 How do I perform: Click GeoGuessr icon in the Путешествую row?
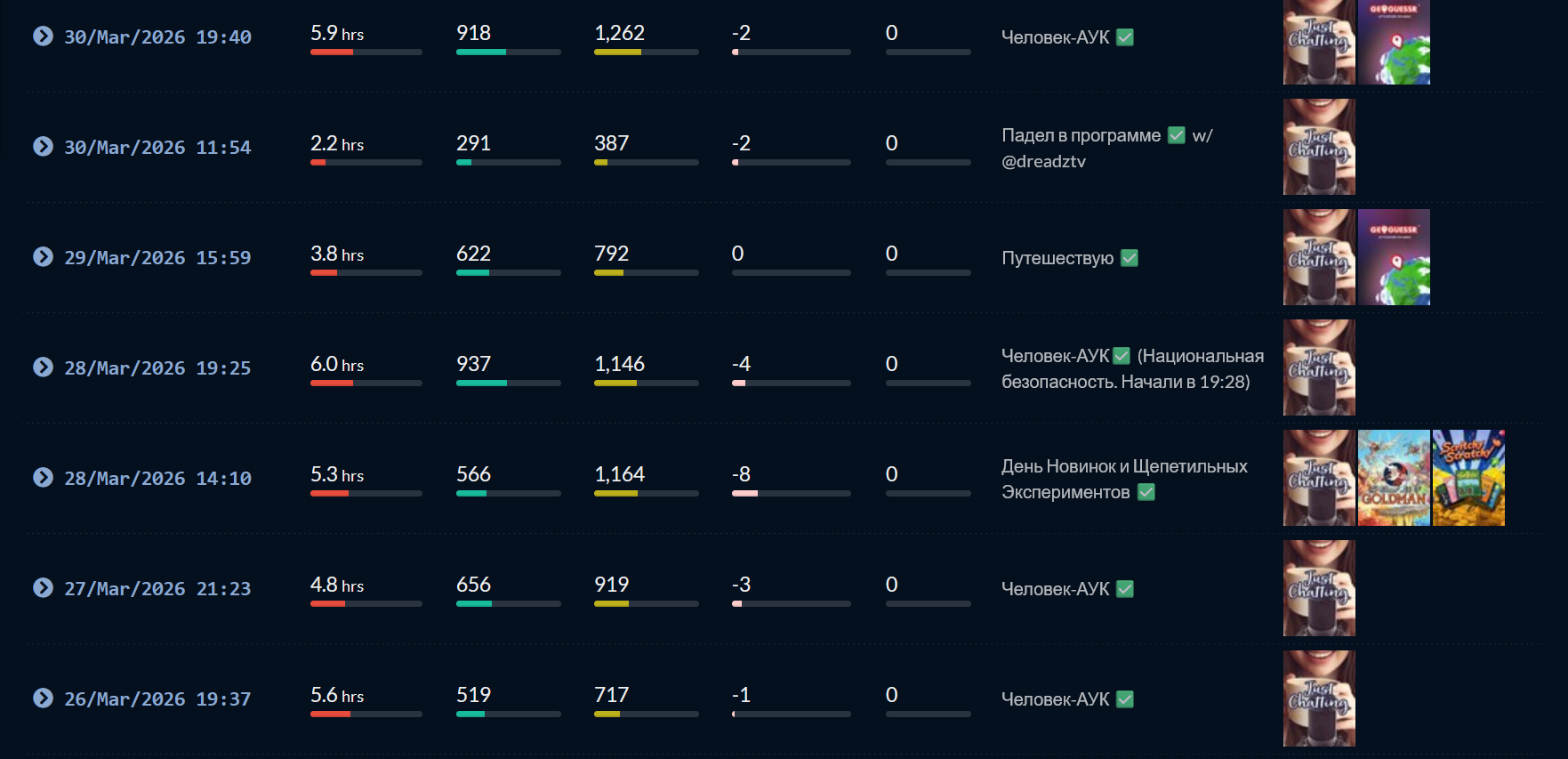tap(1394, 257)
